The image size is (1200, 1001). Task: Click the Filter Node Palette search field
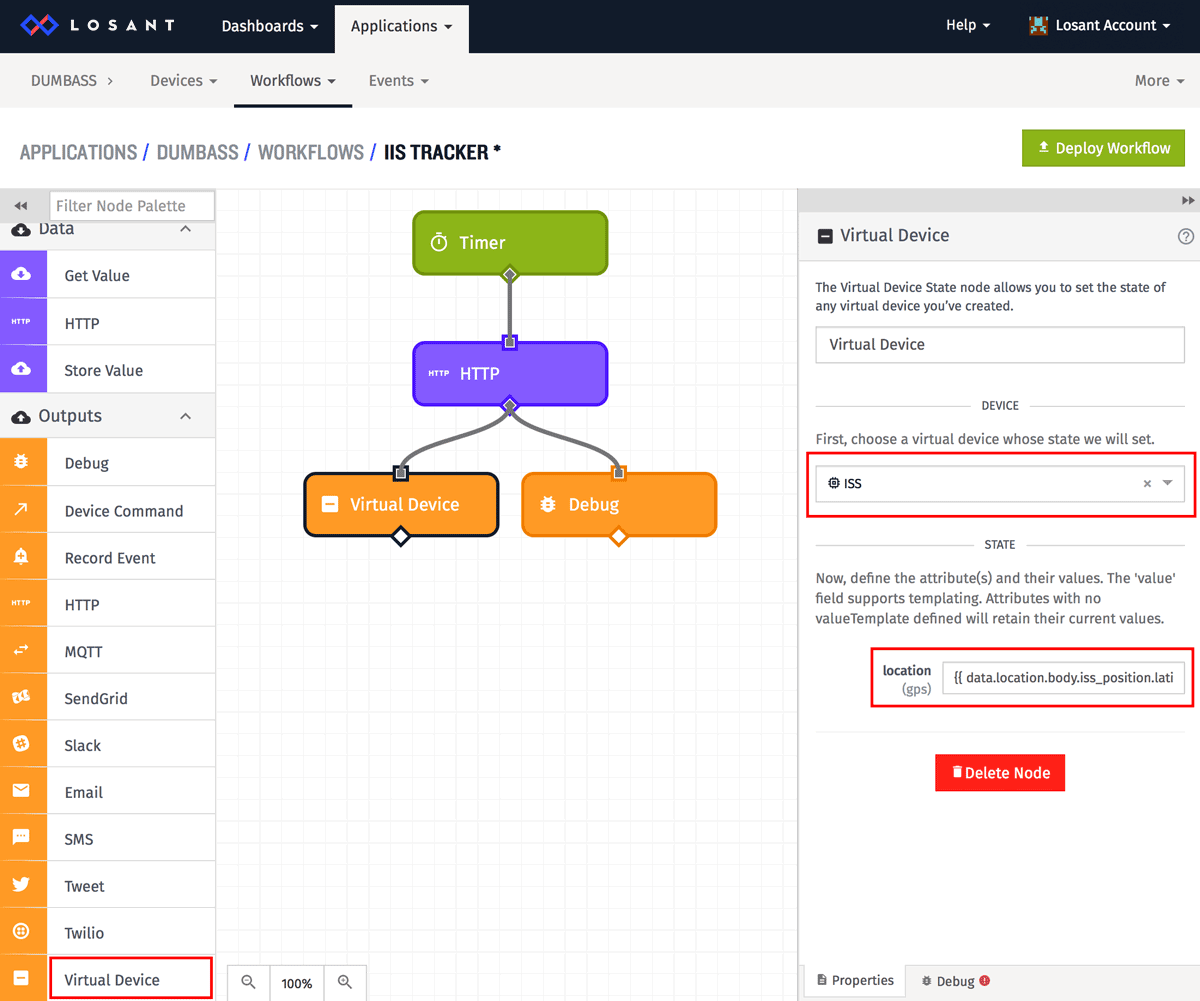click(x=132, y=206)
